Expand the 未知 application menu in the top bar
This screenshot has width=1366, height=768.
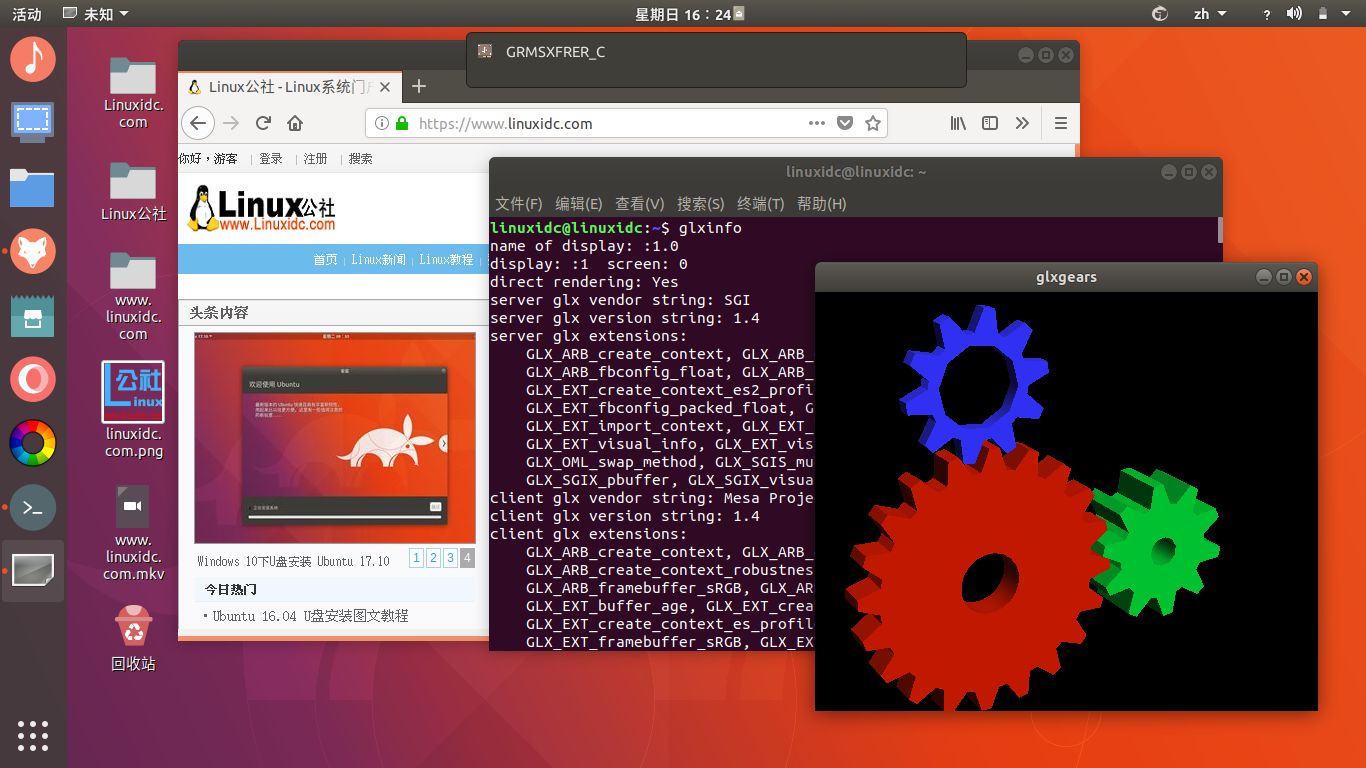click(x=95, y=14)
